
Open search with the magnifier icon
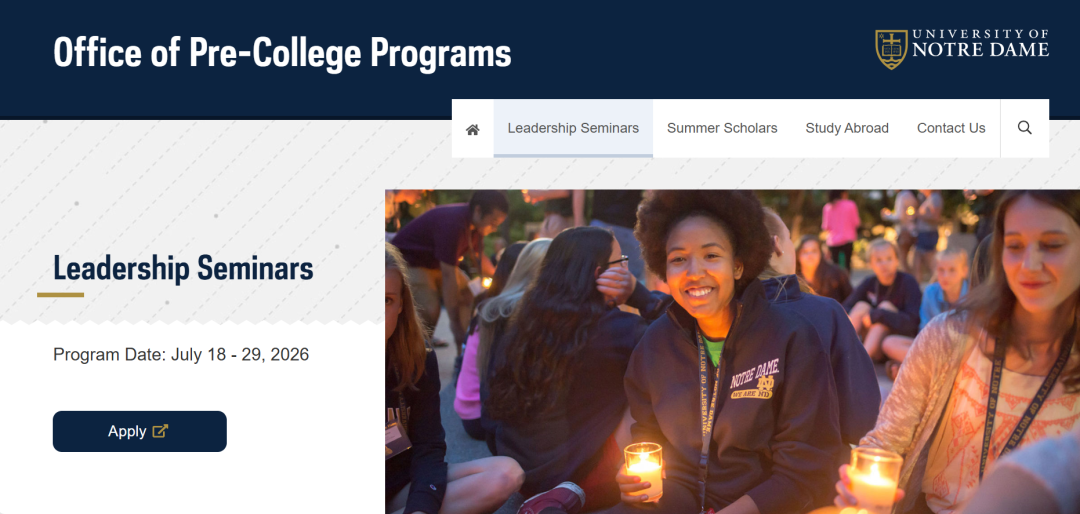tap(1024, 128)
